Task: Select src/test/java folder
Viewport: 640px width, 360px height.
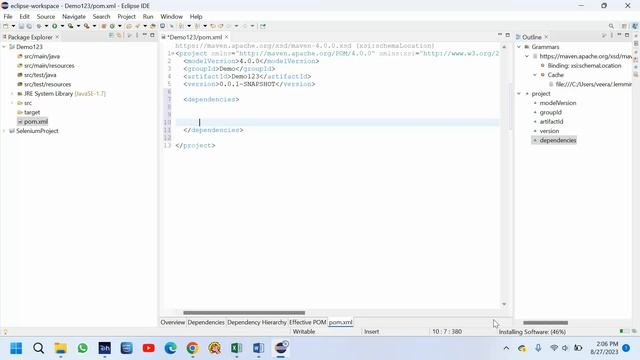Action: pos(40,75)
